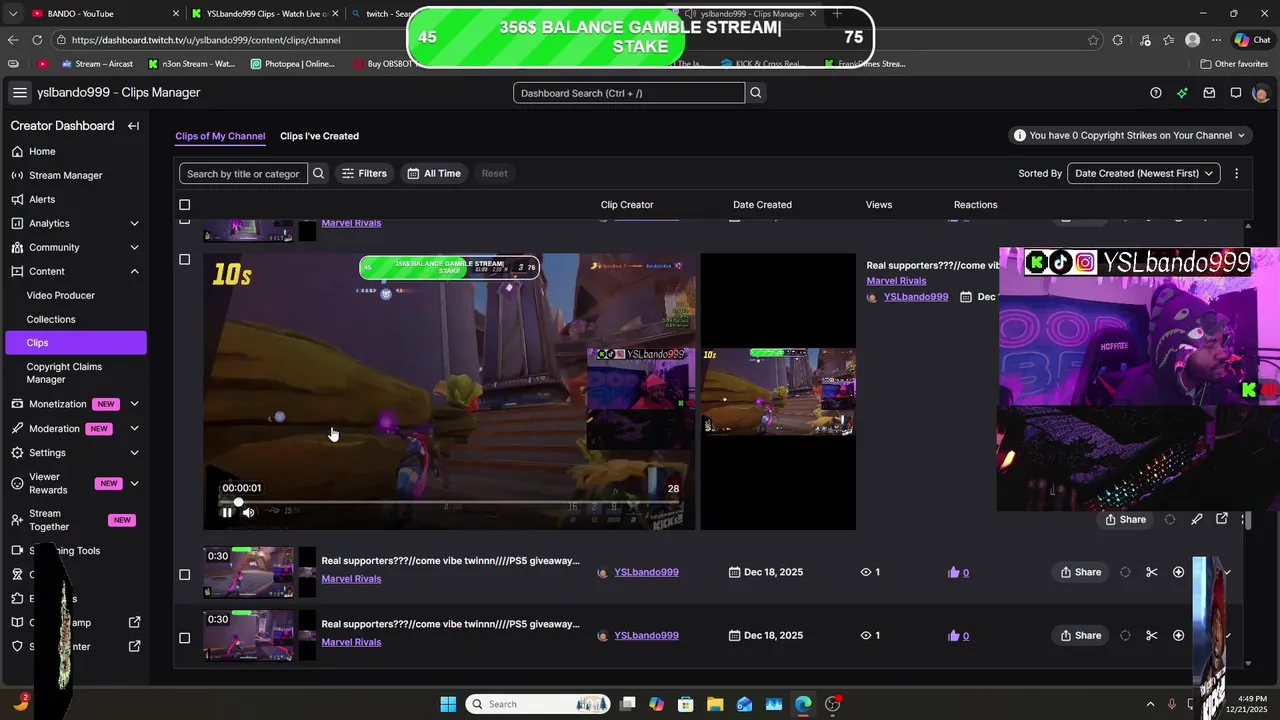Open the Copilot Chat button in the browser toolbar
The image size is (1280, 720).
click(1252, 40)
